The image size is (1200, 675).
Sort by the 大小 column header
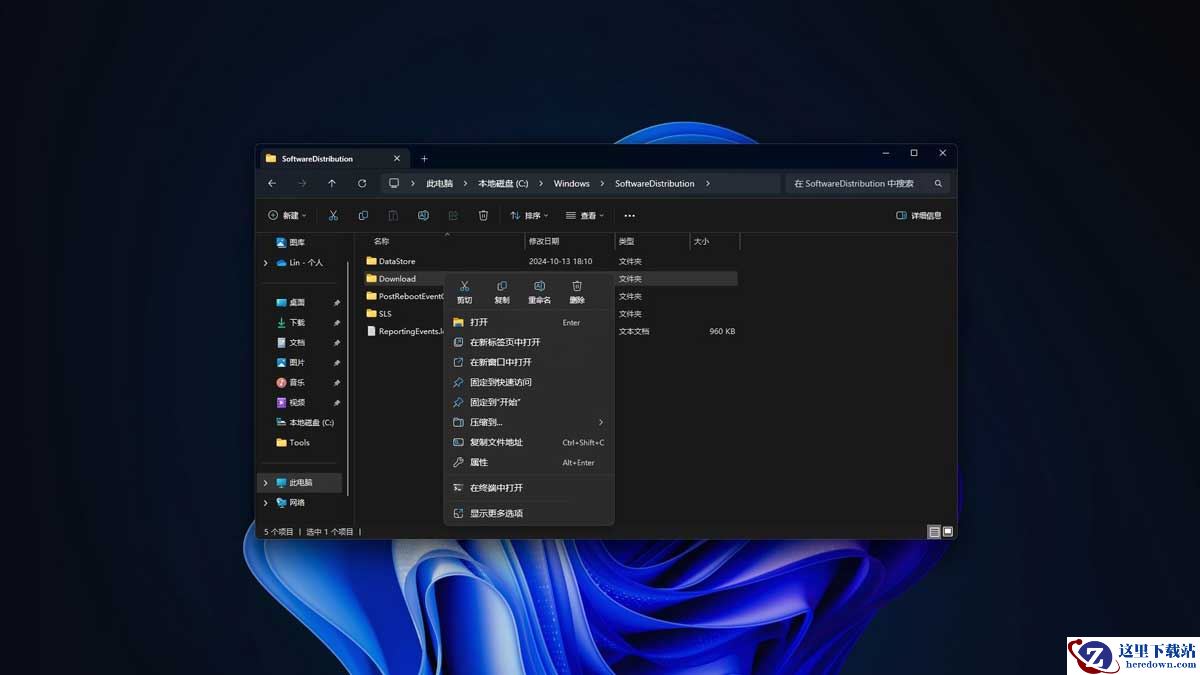click(701, 241)
